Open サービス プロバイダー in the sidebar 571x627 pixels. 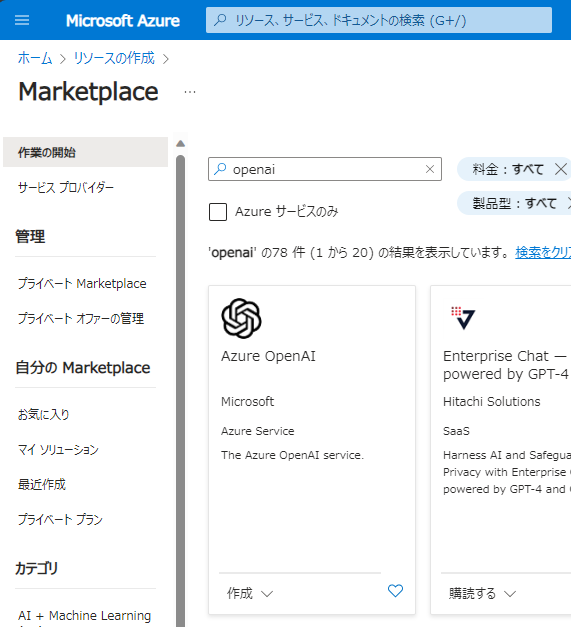coord(66,188)
